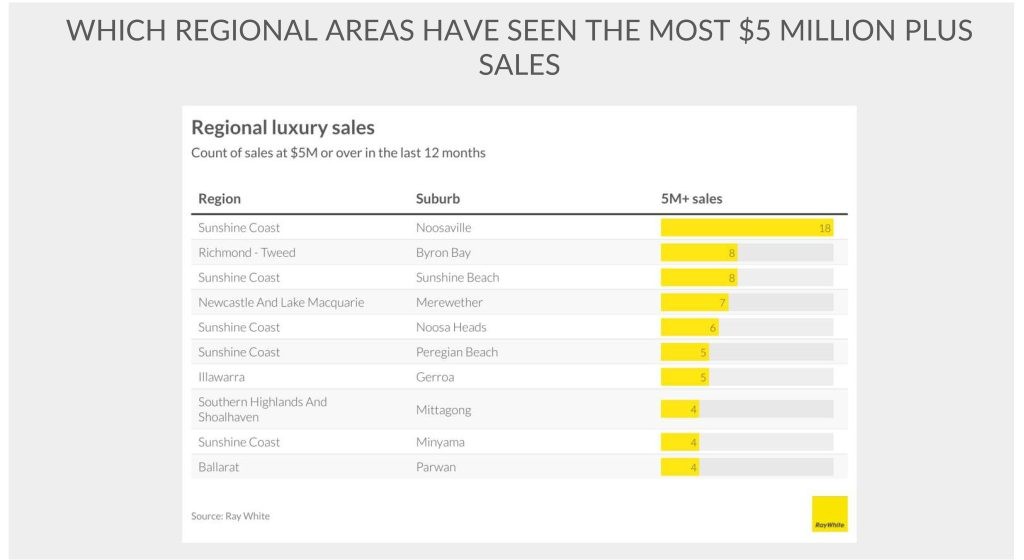Select the Newcastle And Lake Macquarie cell
The height and width of the screenshot is (560, 1024).
281,302
